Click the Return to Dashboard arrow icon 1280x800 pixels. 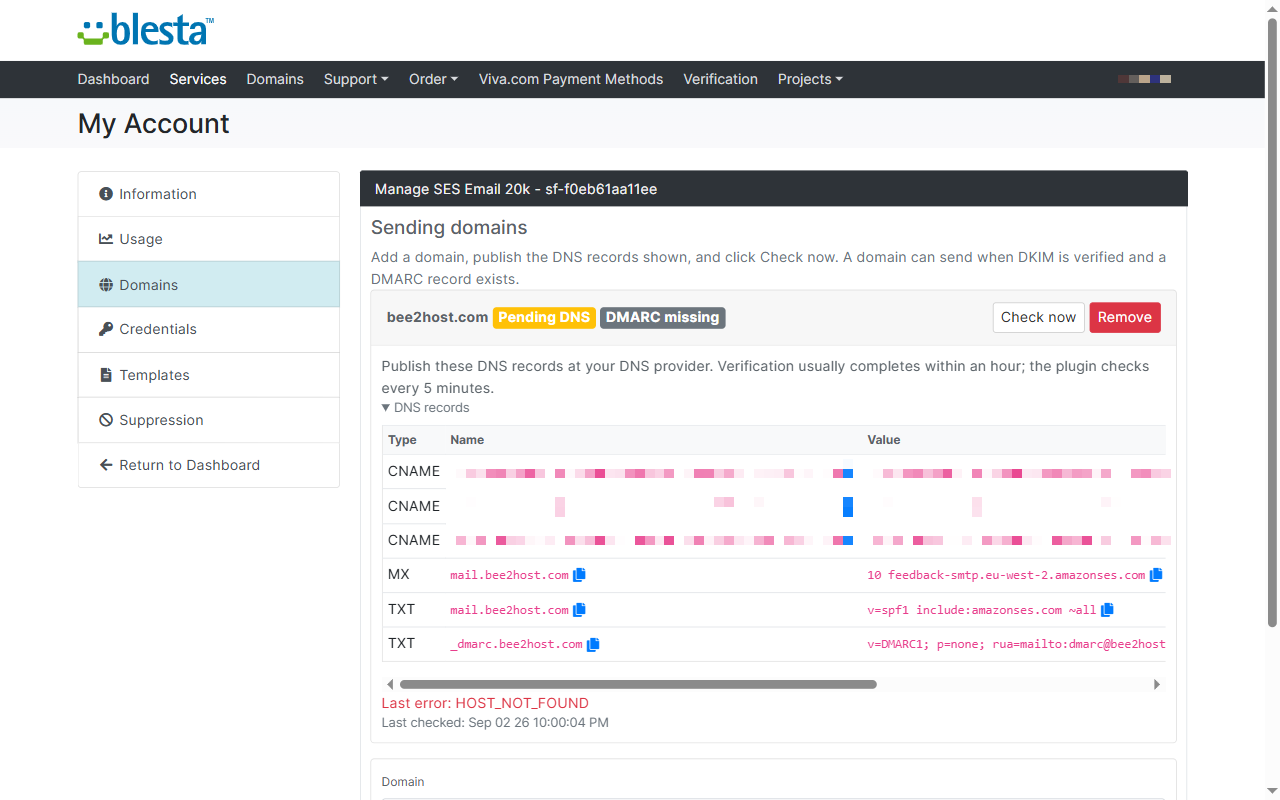coord(106,465)
